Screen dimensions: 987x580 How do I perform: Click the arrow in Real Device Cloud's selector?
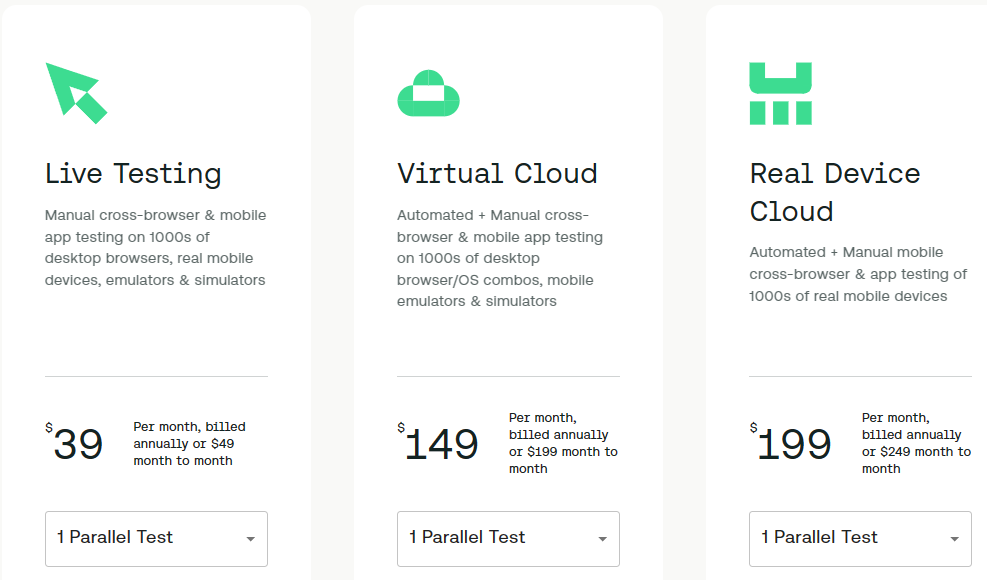coord(954,539)
